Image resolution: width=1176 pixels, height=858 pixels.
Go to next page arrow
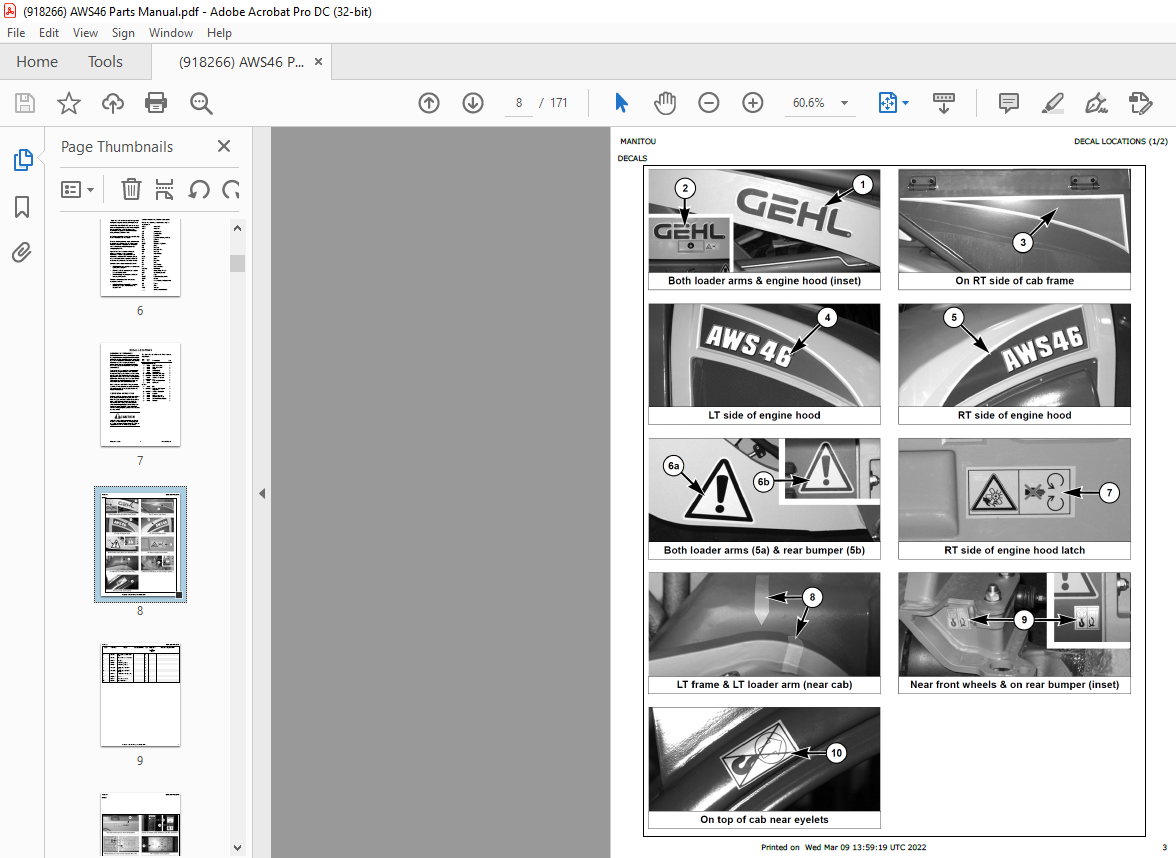tap(472, 103)
